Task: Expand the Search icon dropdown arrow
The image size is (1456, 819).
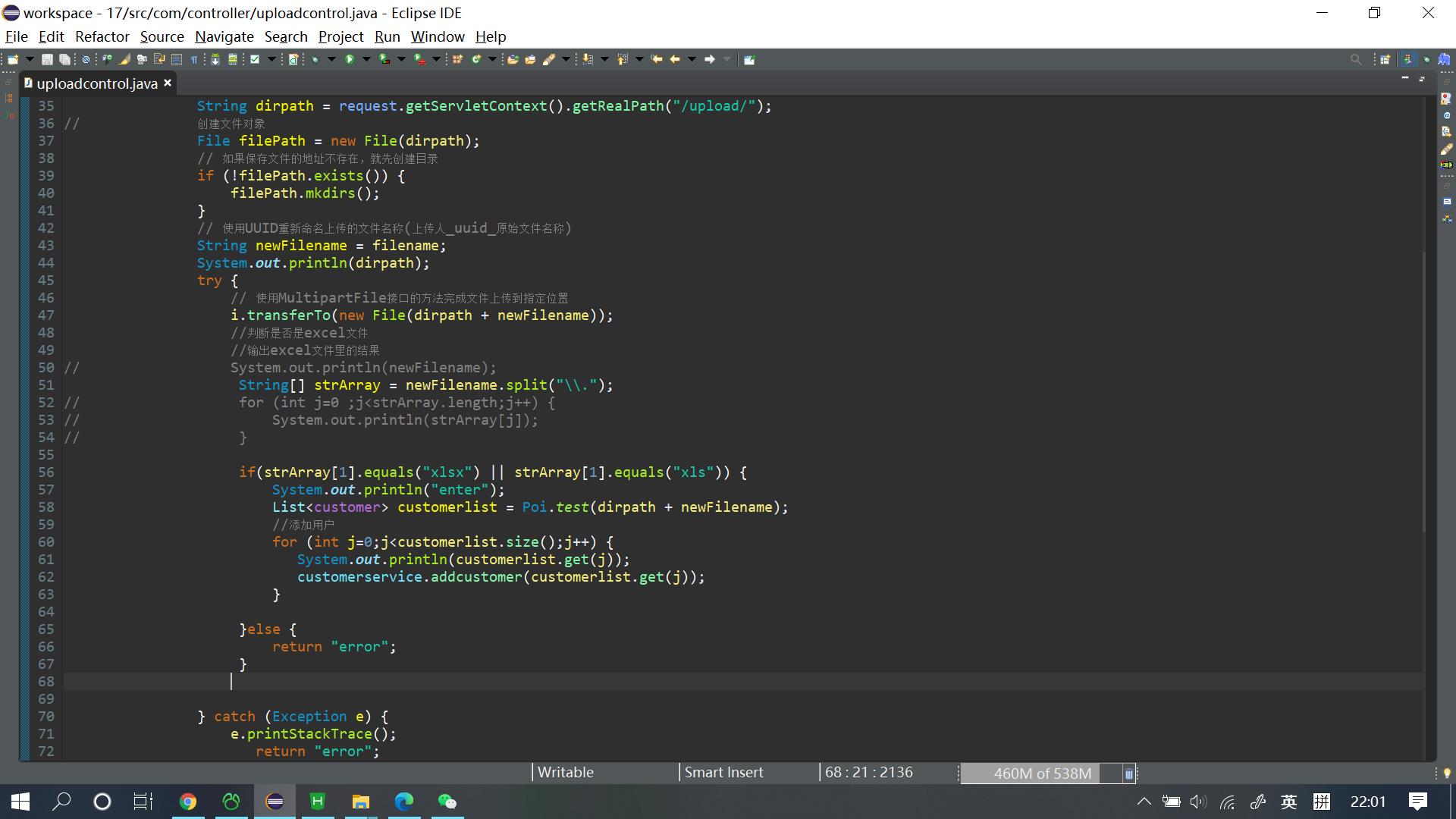Action: 566,59
